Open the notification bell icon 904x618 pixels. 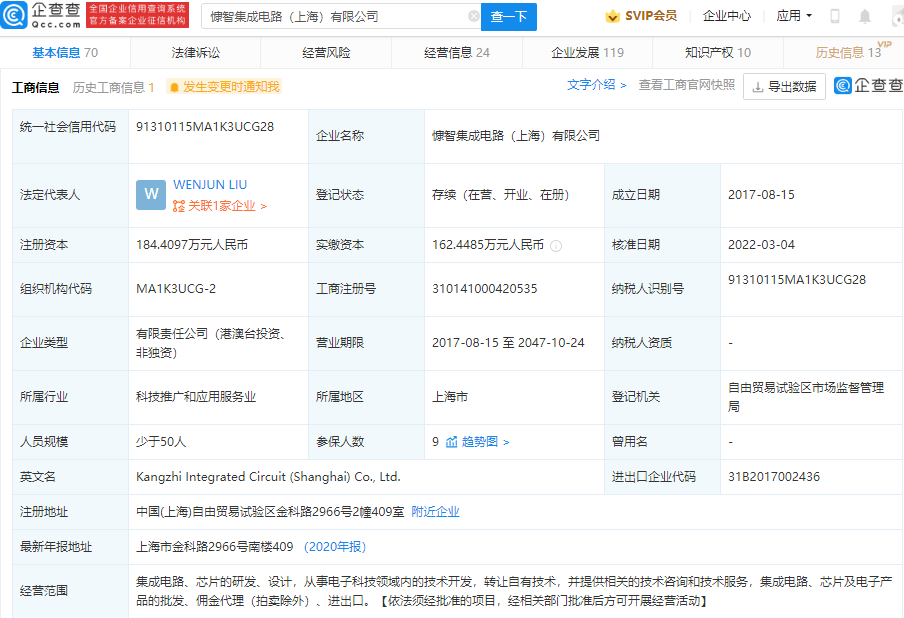click(864, 16)
